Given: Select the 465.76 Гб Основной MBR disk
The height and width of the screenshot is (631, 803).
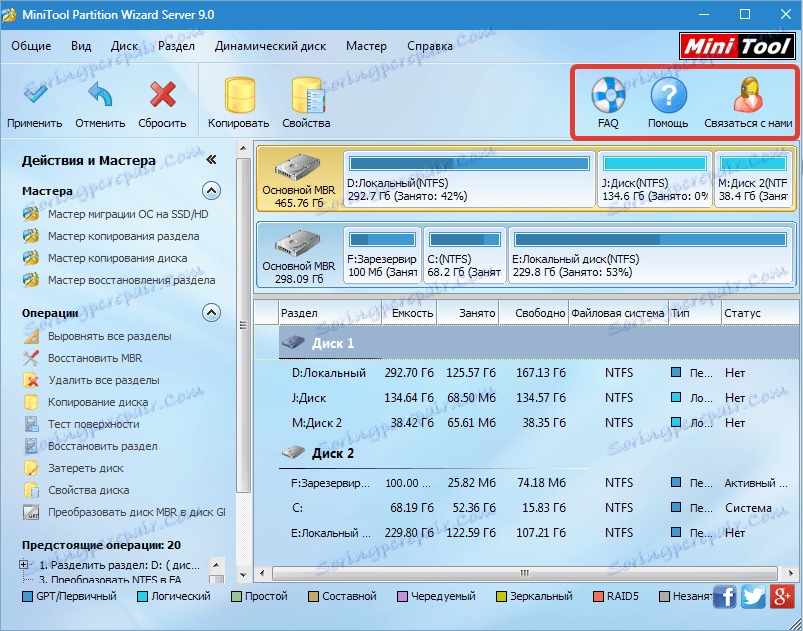Looking at the screenshot, I should click(x=299, y=179).
